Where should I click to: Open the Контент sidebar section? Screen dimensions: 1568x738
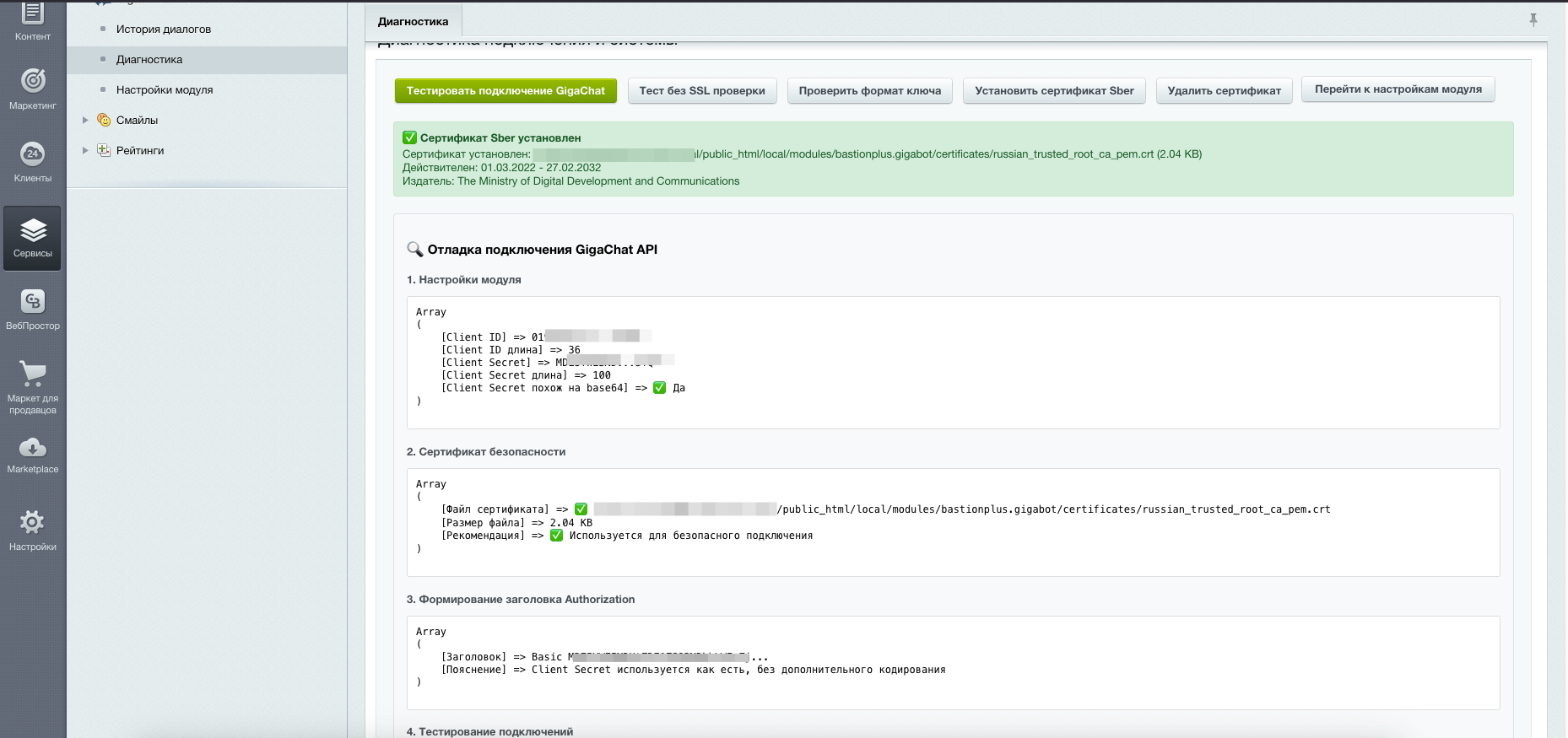[33, 23]
